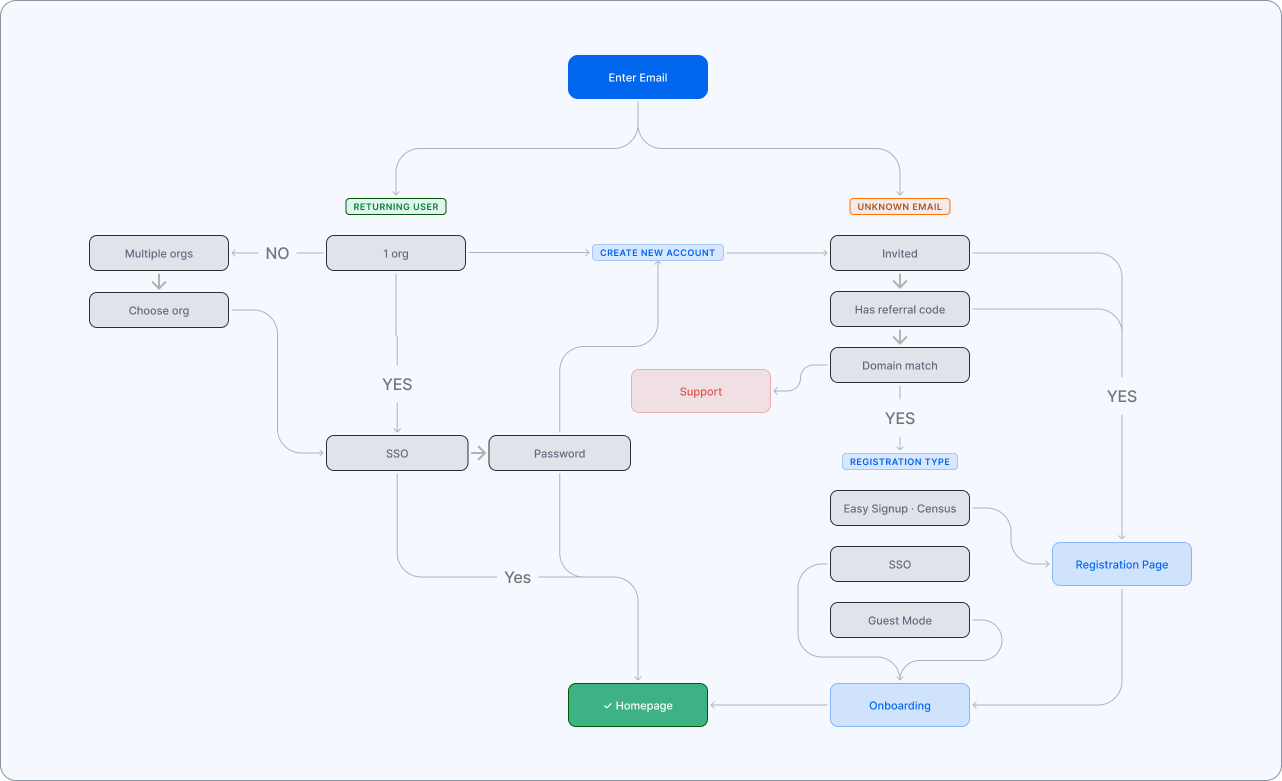Click the Create New Account label
Screen dimensions: 1282x781
[x=657, y=253]
